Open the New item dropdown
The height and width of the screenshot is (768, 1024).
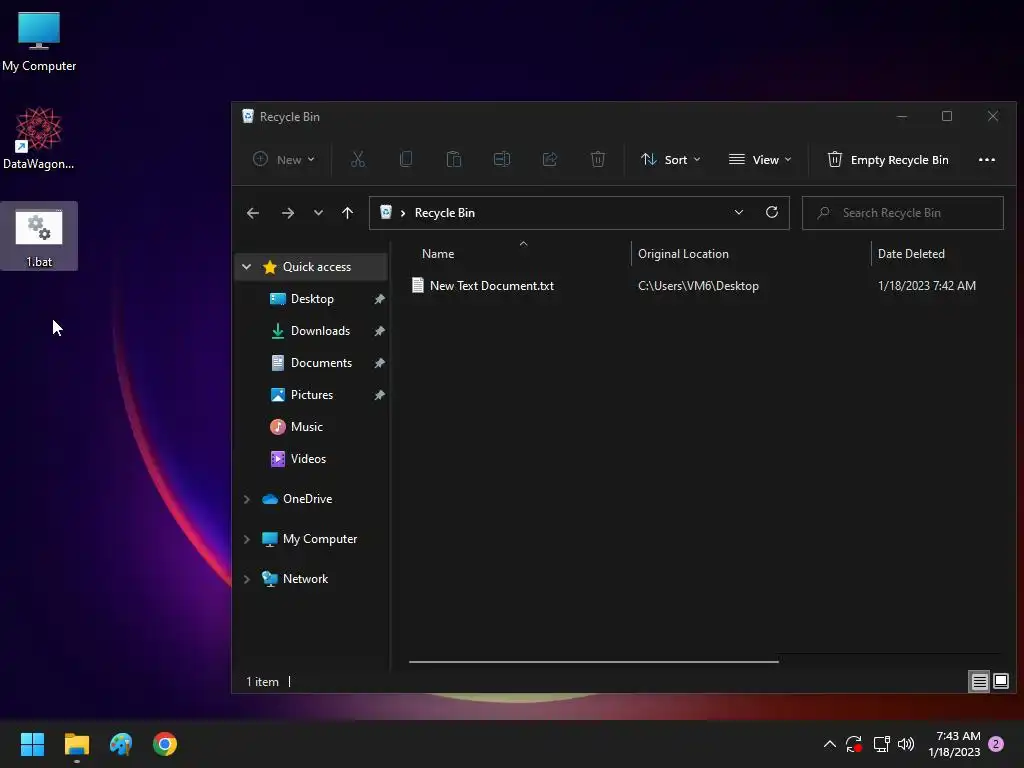[x=283, y=159]
